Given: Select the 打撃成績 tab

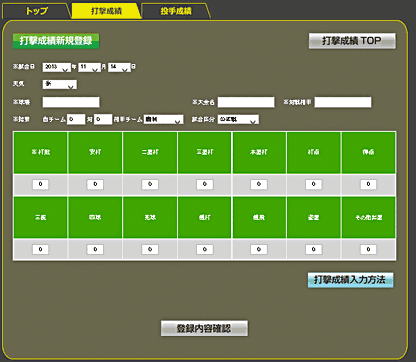Looking at the screenshot, I should [106, 11].
